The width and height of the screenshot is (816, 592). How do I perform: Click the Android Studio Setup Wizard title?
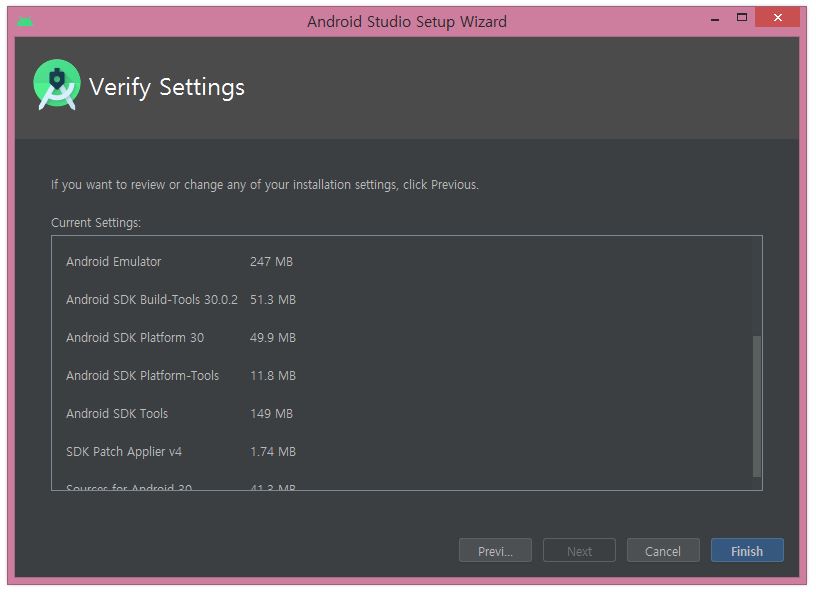[x=406, y=22]
